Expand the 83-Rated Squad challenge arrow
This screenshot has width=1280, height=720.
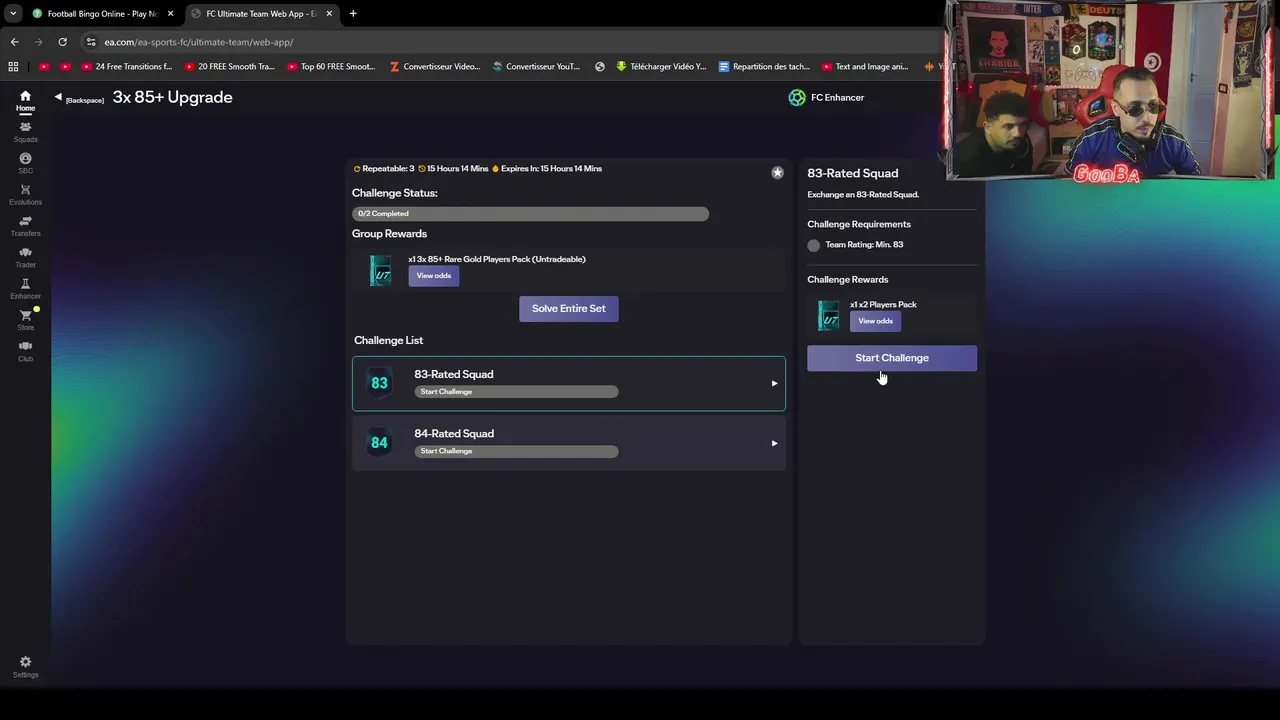click(774, 383)
